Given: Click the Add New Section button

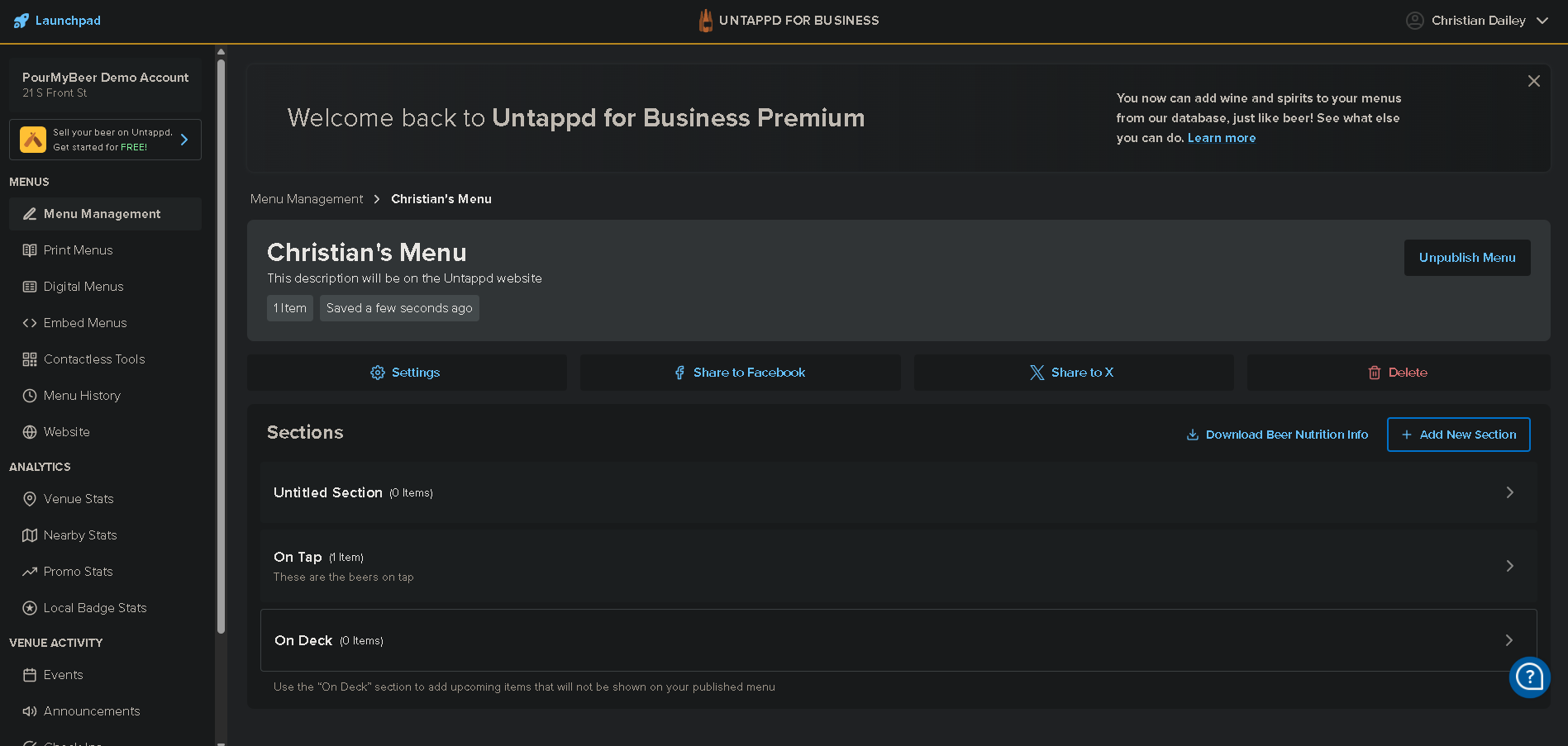Looking at the screenshot, I should click(1458, 435).
